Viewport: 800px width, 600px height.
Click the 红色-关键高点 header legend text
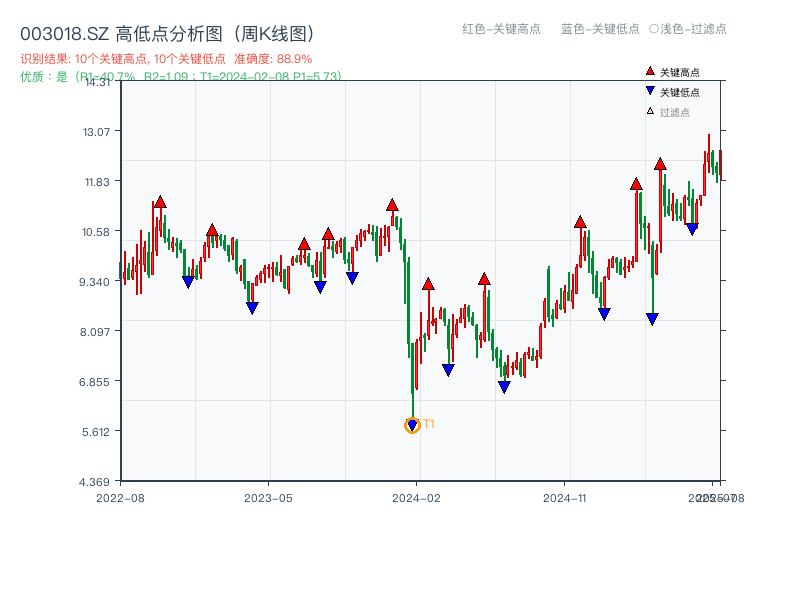501,29
